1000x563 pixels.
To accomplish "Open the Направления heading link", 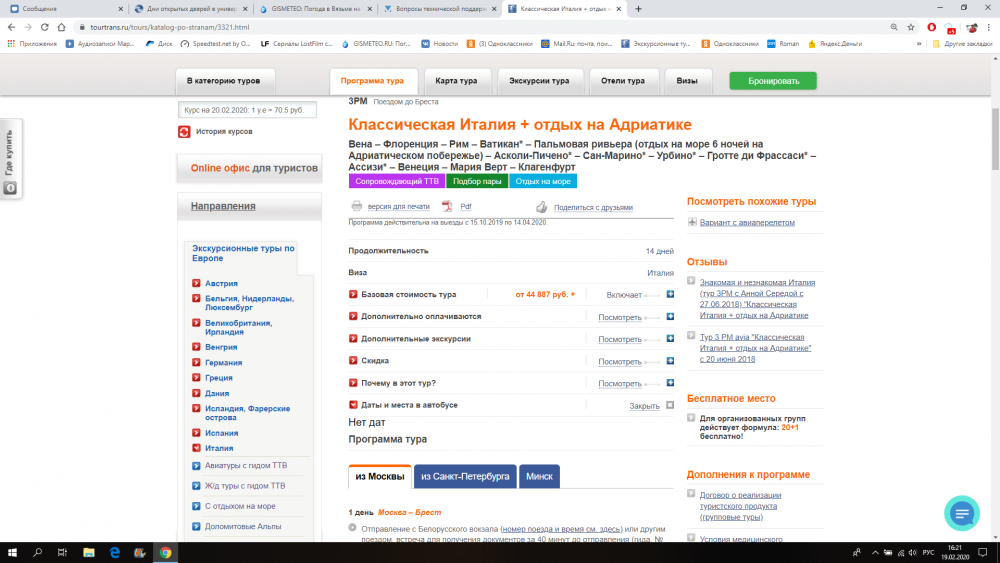I will [x=223, y=206].
